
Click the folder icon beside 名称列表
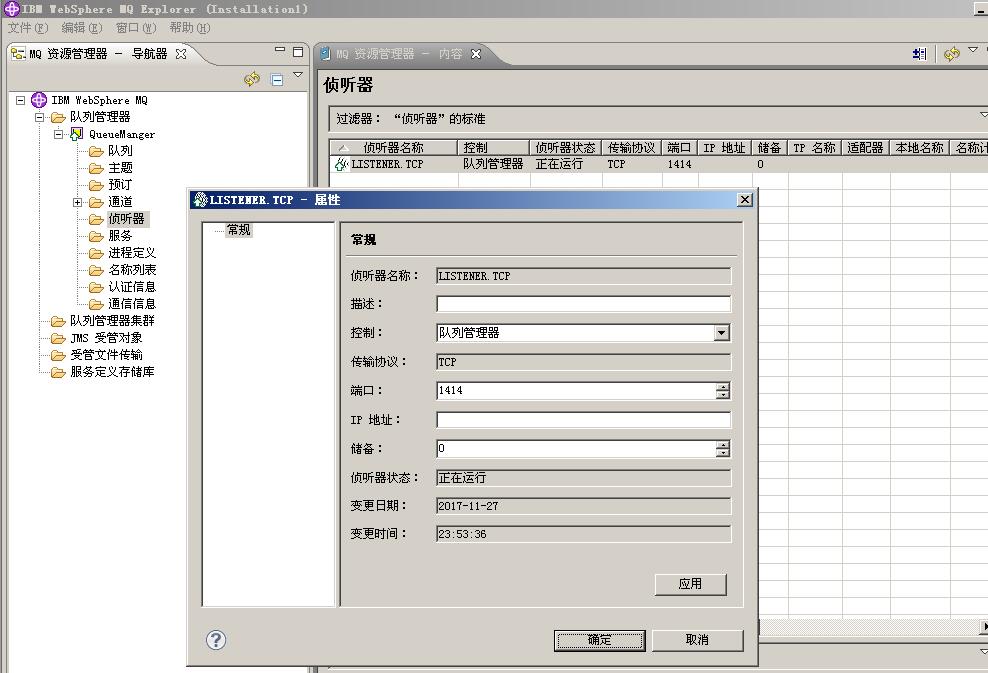[x=96, y=270]
